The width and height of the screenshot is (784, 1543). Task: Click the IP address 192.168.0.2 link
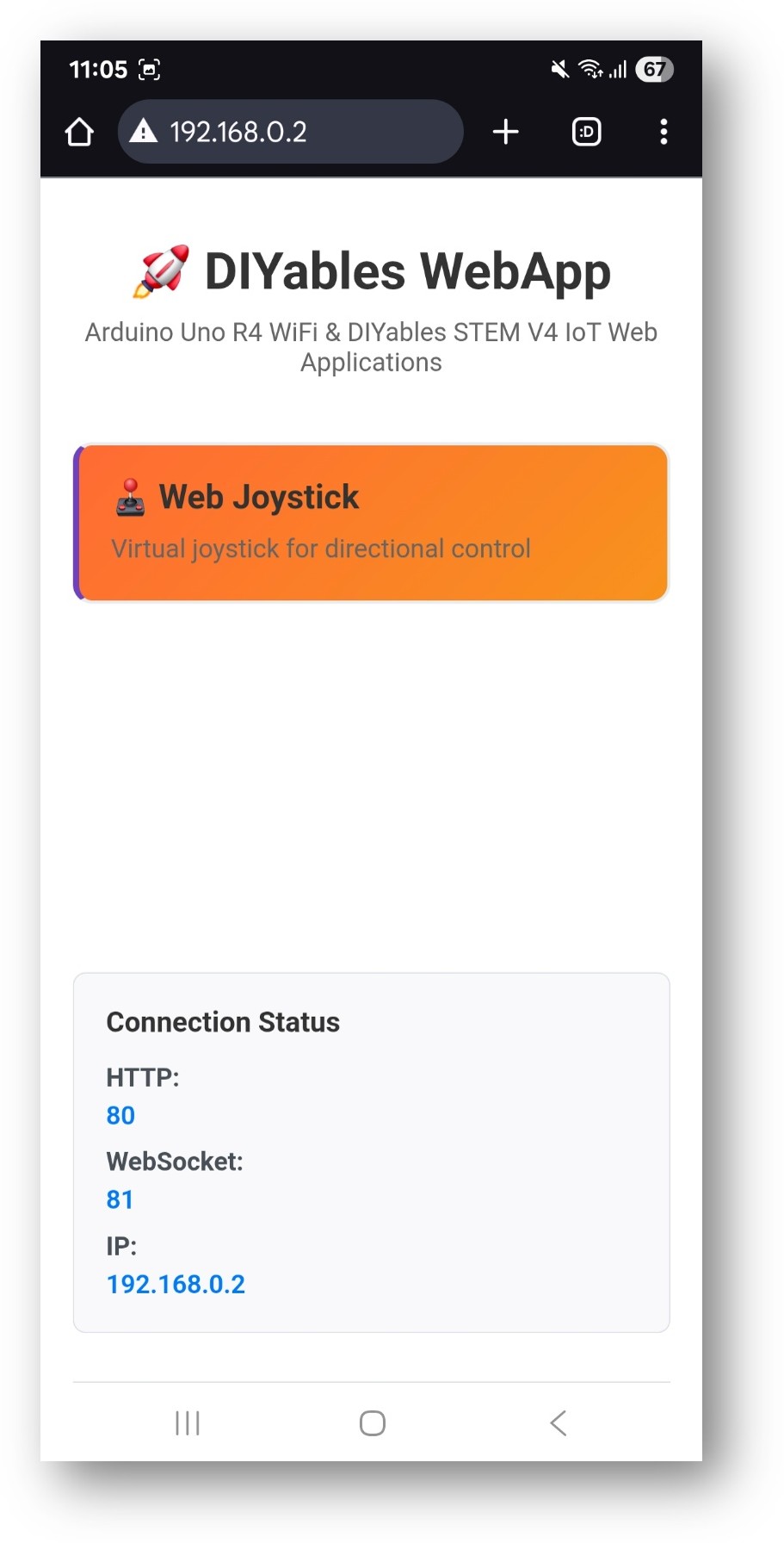175,1283
